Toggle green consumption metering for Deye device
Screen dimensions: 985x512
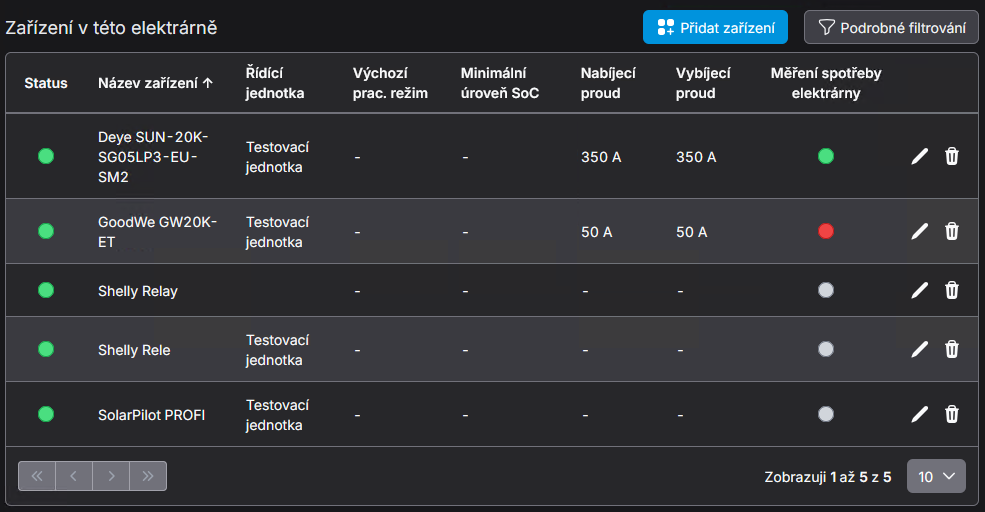point(825,156)
